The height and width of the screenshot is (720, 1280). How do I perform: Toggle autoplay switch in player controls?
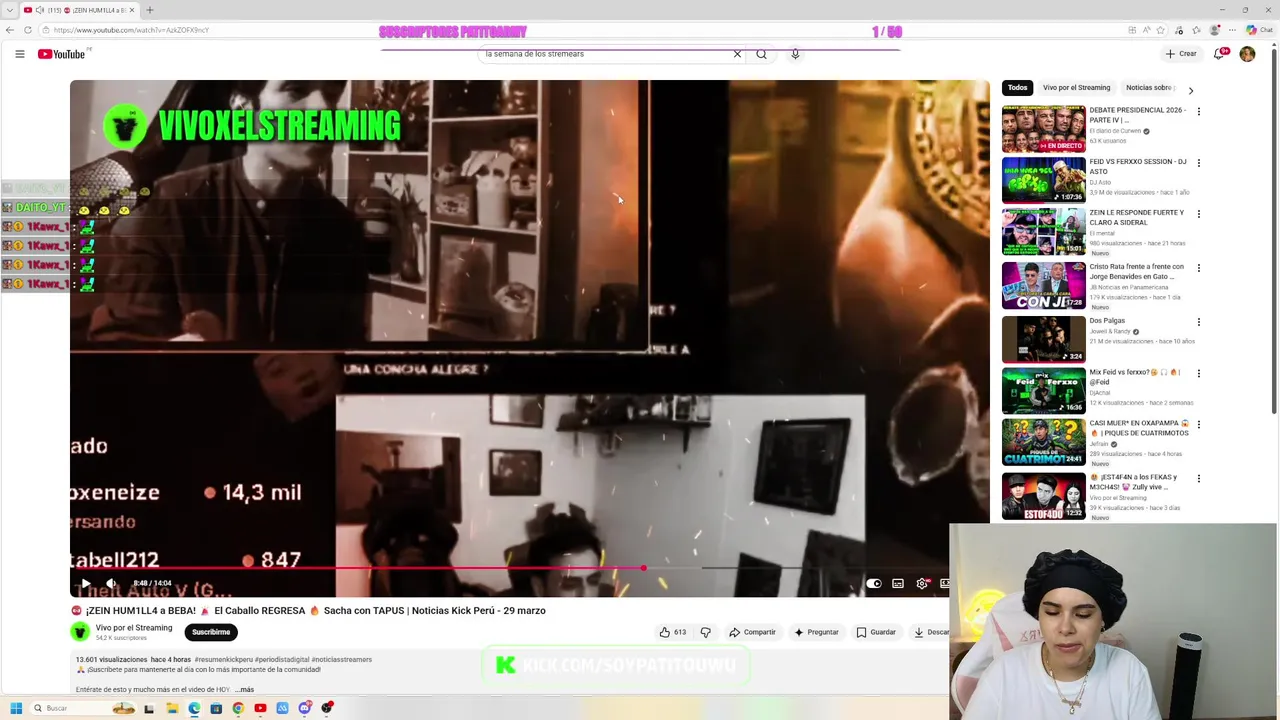click(873, 583)
